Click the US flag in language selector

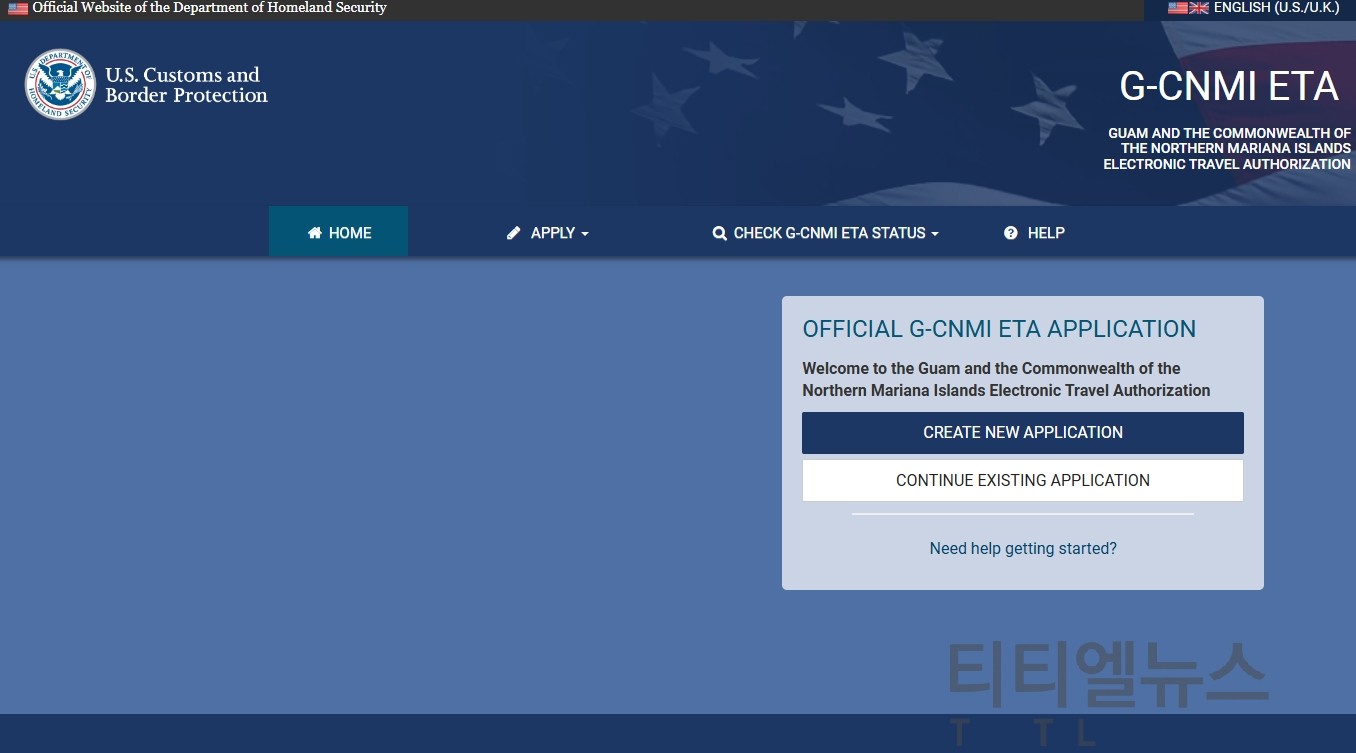1178,8
